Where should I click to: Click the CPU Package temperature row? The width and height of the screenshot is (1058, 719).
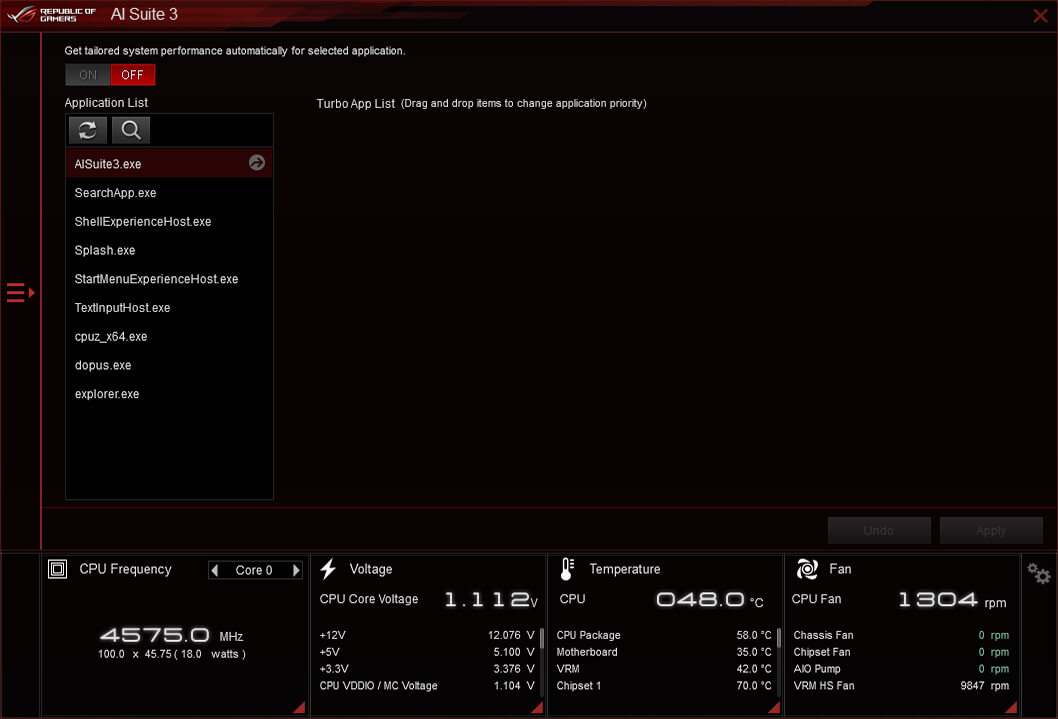click(x=664, y=635)
